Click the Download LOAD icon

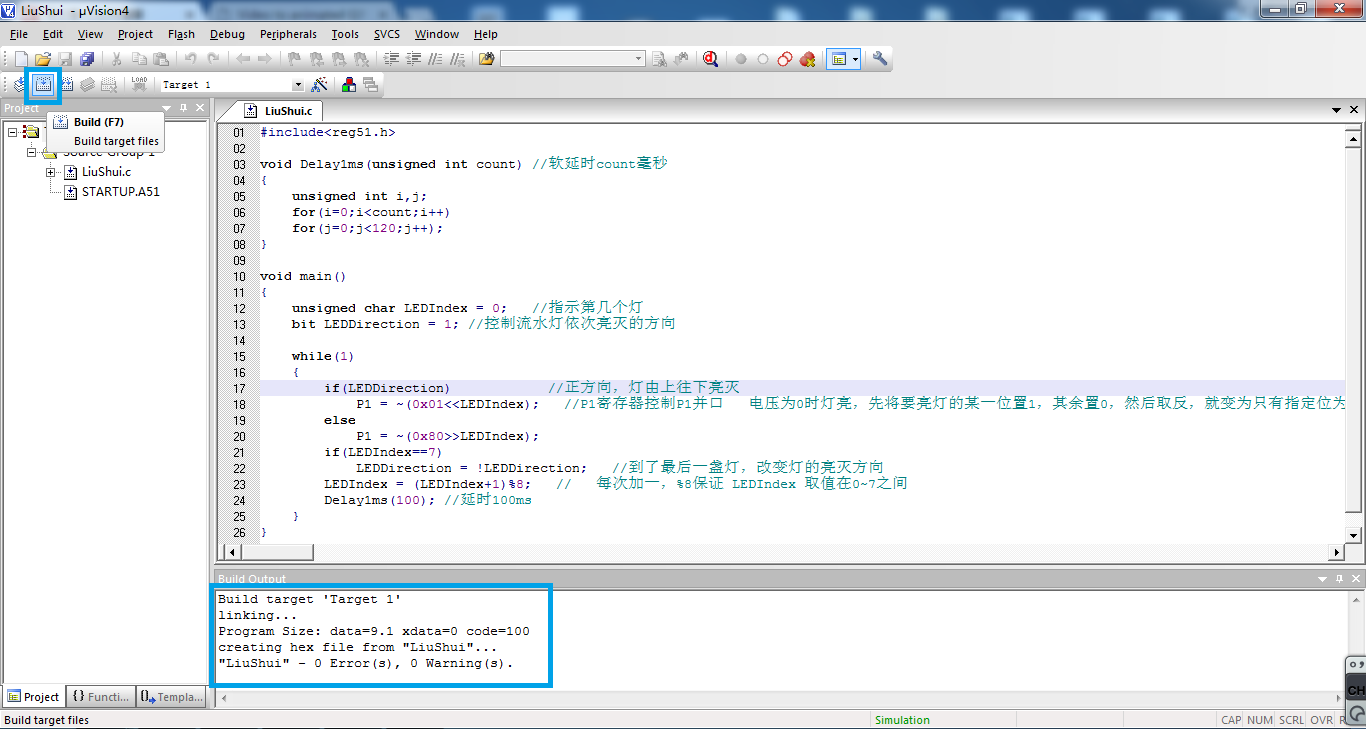[x=139, y=85]
